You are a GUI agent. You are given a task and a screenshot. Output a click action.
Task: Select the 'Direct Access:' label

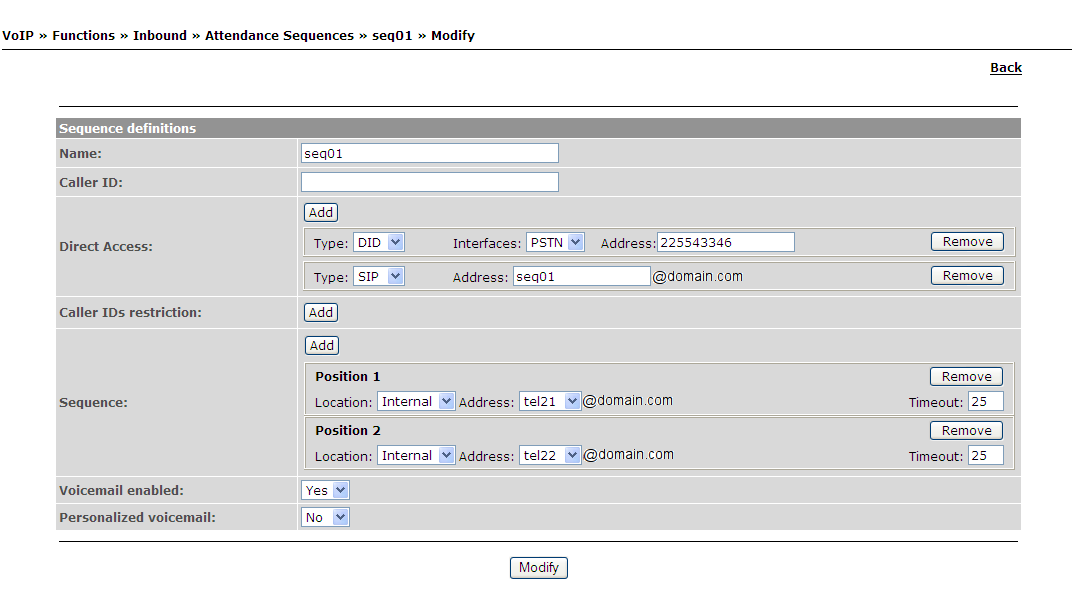106,247
